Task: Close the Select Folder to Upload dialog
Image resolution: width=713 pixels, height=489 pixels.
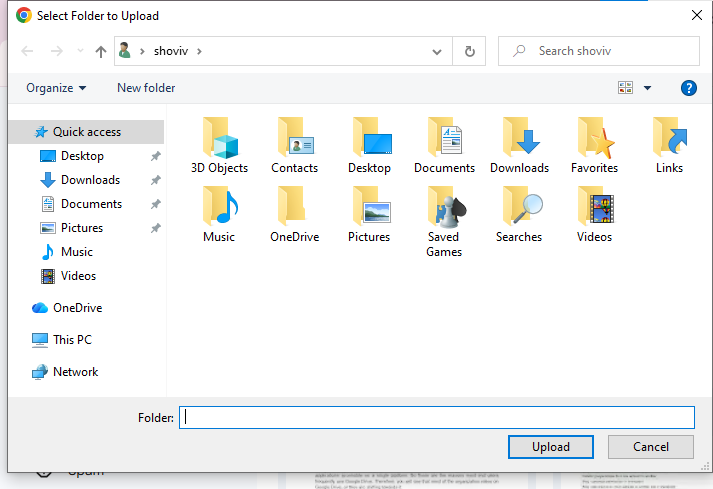Action: point(697,15)
